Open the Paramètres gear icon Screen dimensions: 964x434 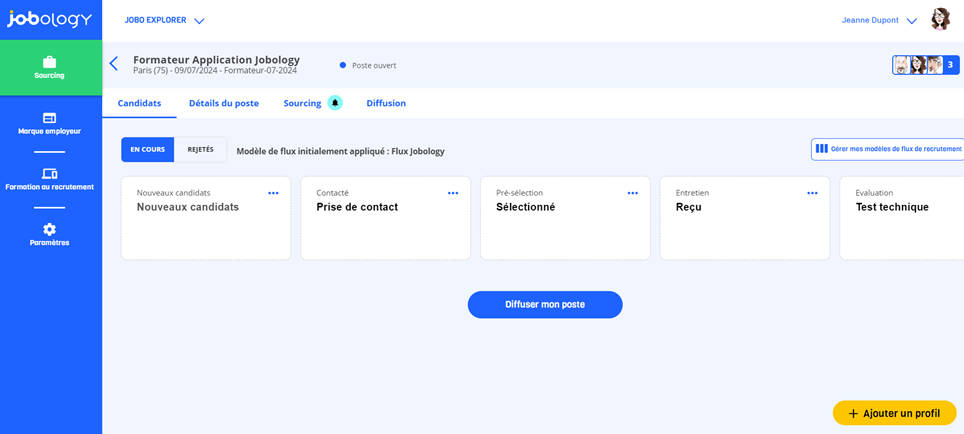(x=49, y=229)
